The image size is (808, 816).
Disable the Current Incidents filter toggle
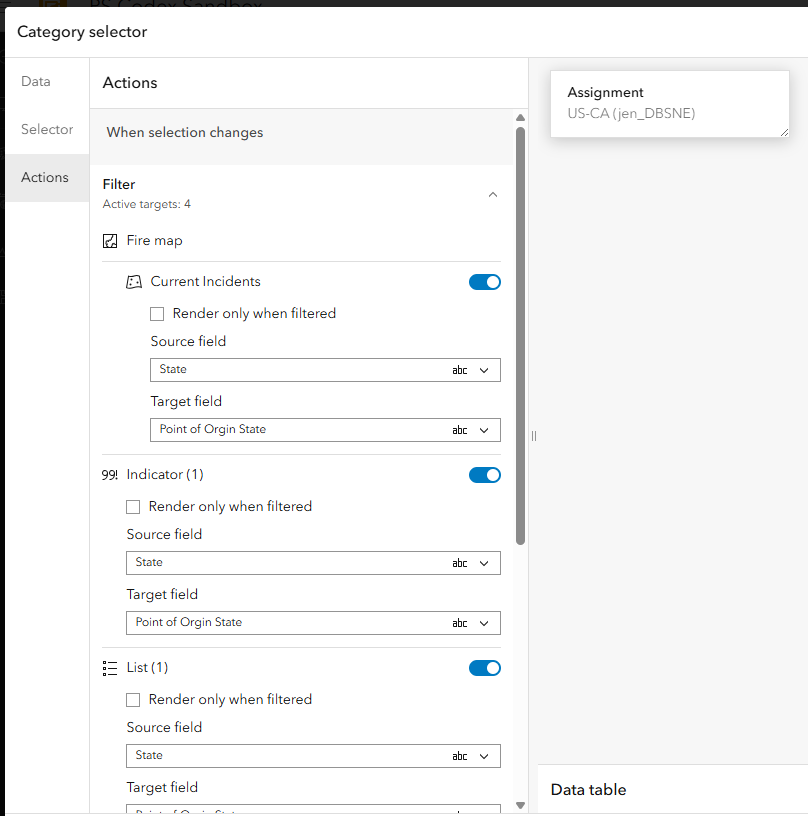[485, 282]
